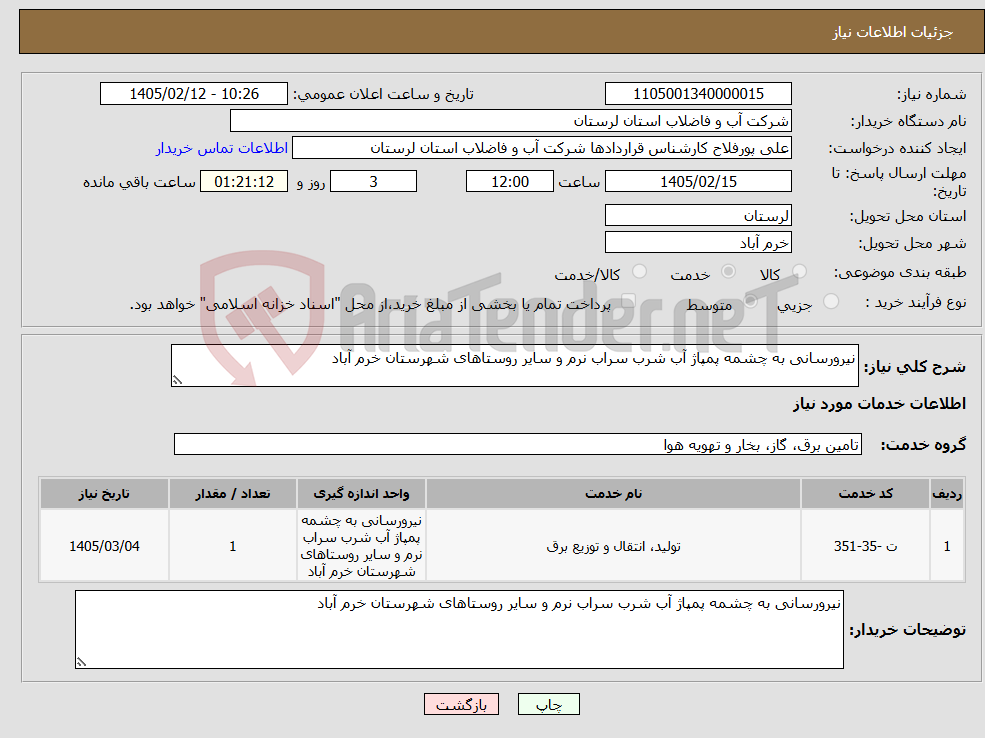Select the جزیی purchase type radio
Image resolution: width=985 pixels, height=738 pixels.
(x=830, y=302)
